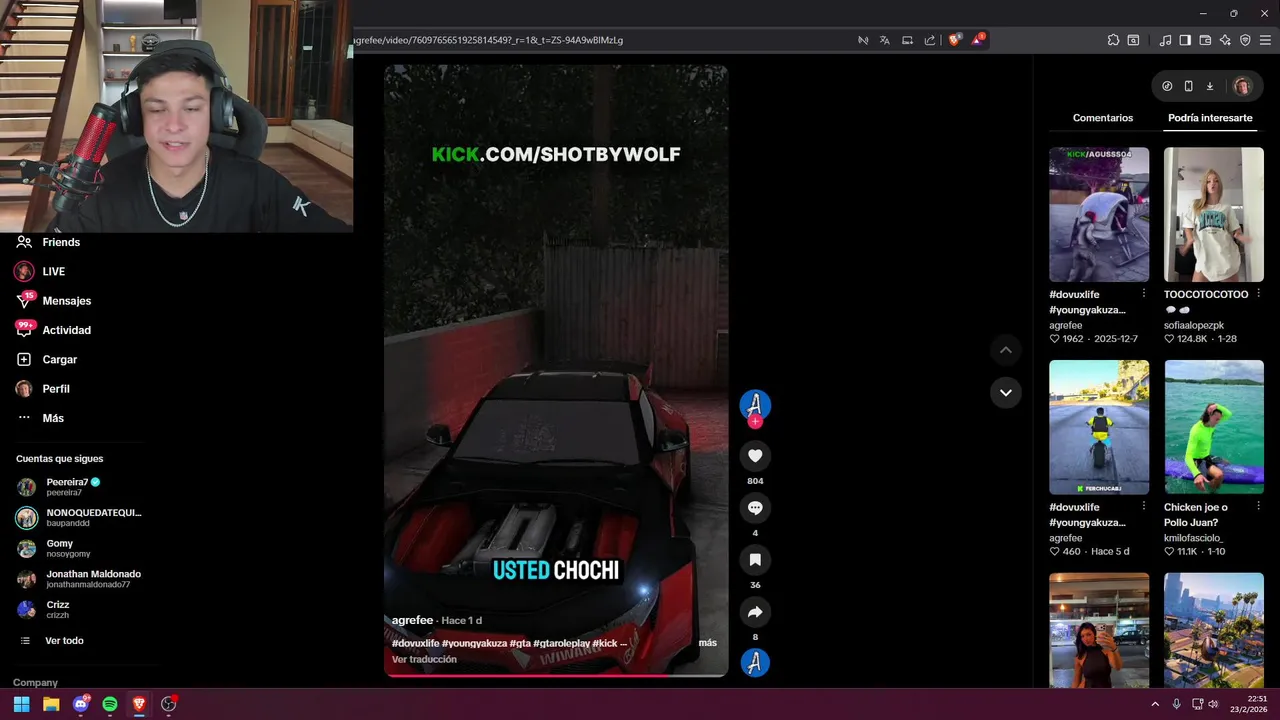Viewport: 1280px width, 720px height.
Task: Switch to the Comentarios tab
Action: [1103, 118]
